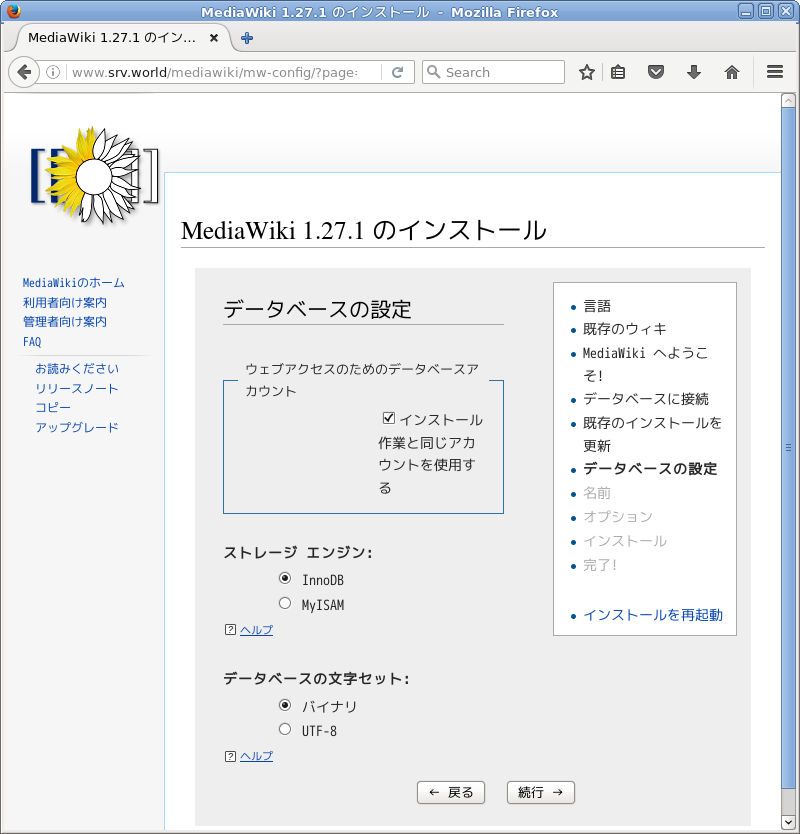The width and height of the screenshot is (800, 834).
Task: Click the インストールを再起動 link
Action: pyautogui.click(x=653, y=615)
